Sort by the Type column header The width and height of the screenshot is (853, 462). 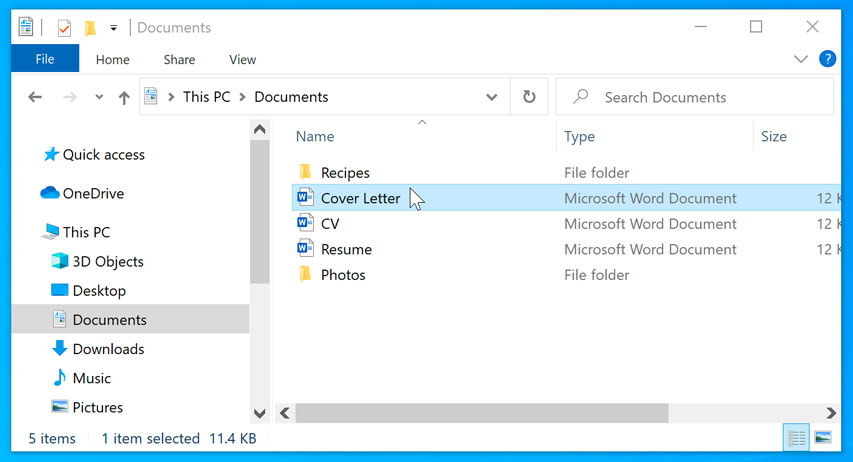[579, 136]
